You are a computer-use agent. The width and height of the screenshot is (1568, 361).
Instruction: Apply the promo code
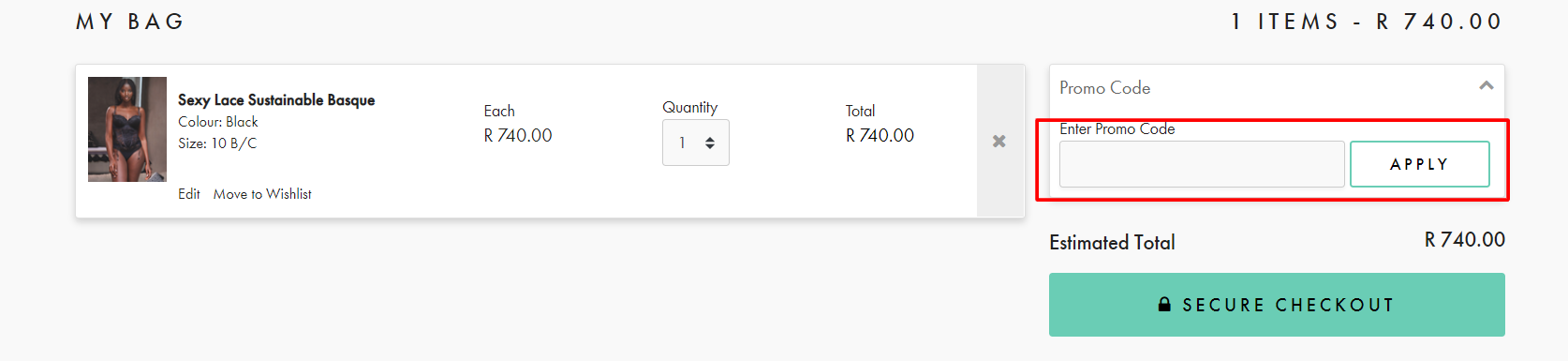pyautogui.click(x=1419, y=164)
